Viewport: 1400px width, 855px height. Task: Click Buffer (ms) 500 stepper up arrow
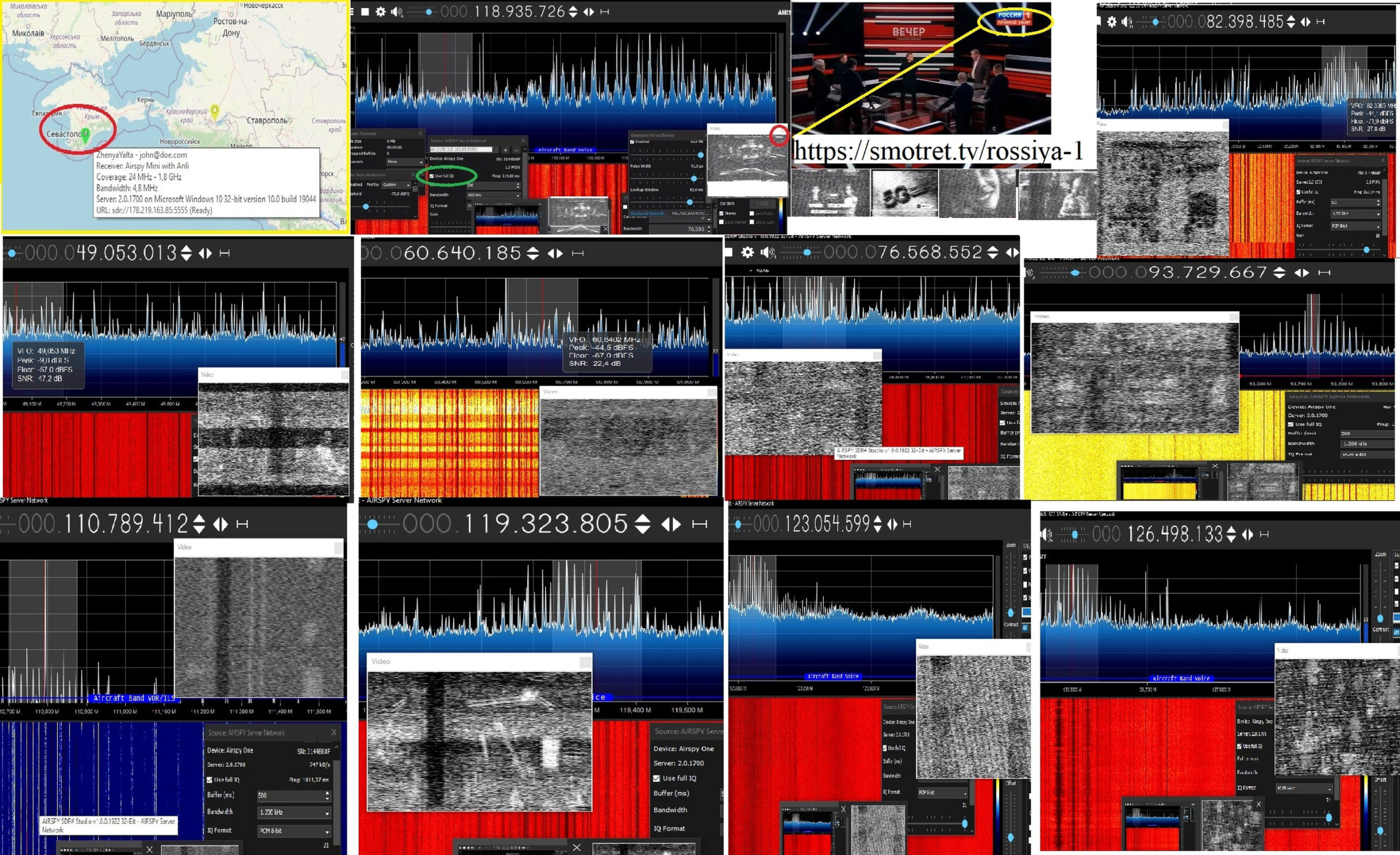pyautogui.click(x=326, y=793)
